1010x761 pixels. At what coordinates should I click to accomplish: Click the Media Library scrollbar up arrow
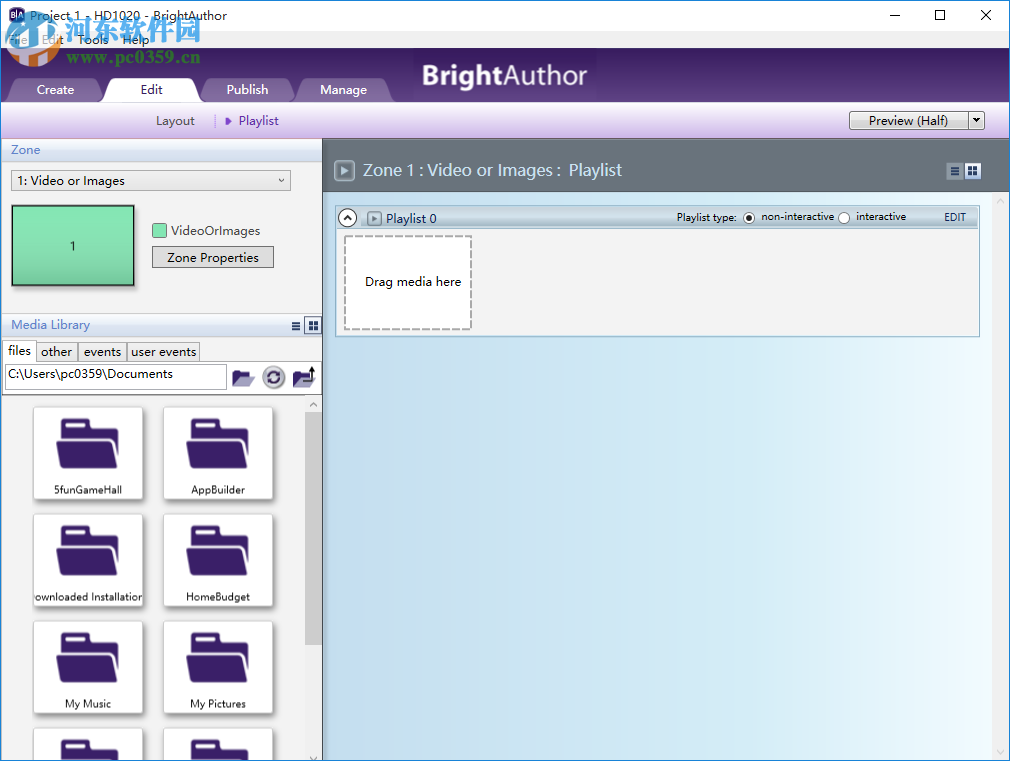pos(313,405)
